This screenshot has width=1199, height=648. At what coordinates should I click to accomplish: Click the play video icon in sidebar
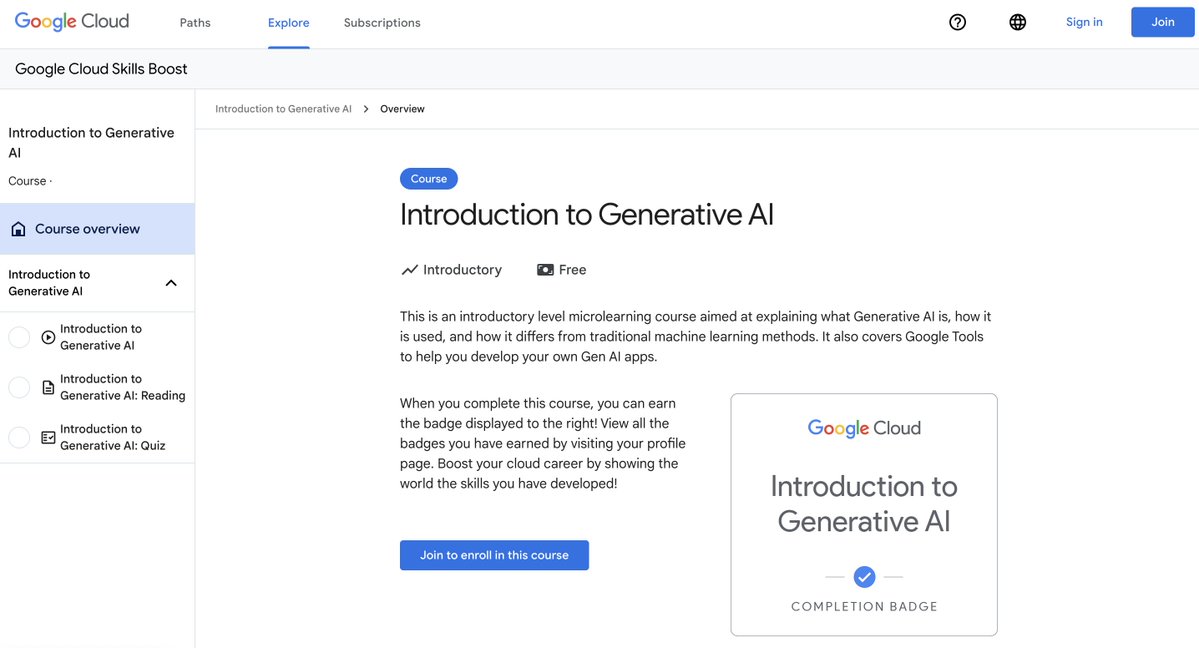48,337
